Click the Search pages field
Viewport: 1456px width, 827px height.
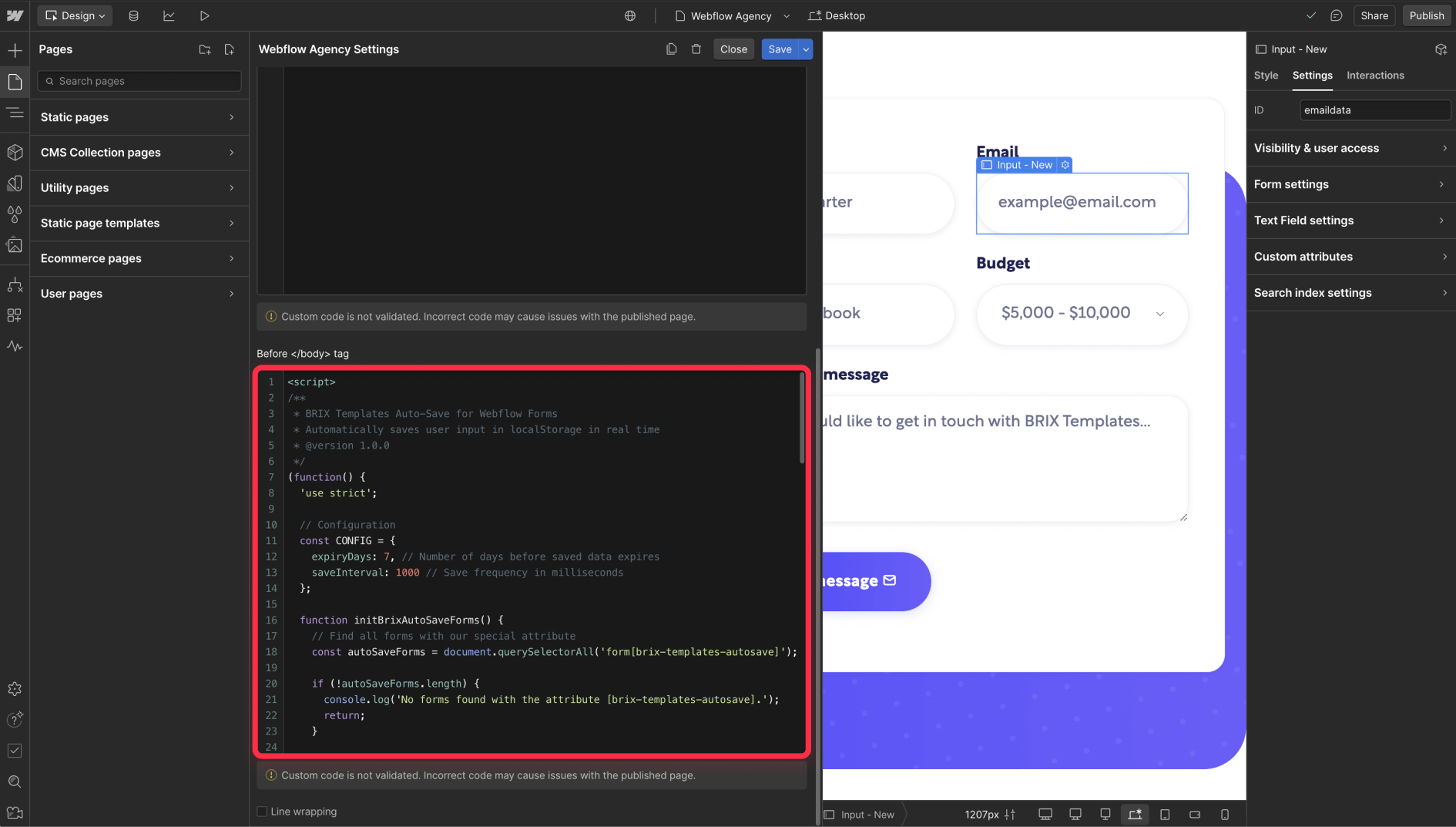[139, 81]
